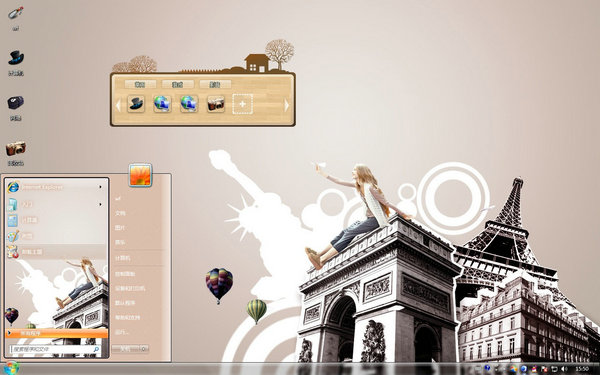The width and height of the screenshot is (600, 375).
Task: Open the camera shortcut on the desktop
Action: (x=16, y=149)
